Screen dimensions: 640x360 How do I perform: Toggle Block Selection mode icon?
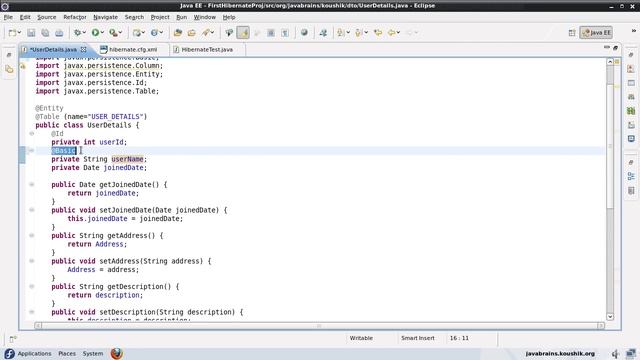pyautogui.click(x=271, y=33)
